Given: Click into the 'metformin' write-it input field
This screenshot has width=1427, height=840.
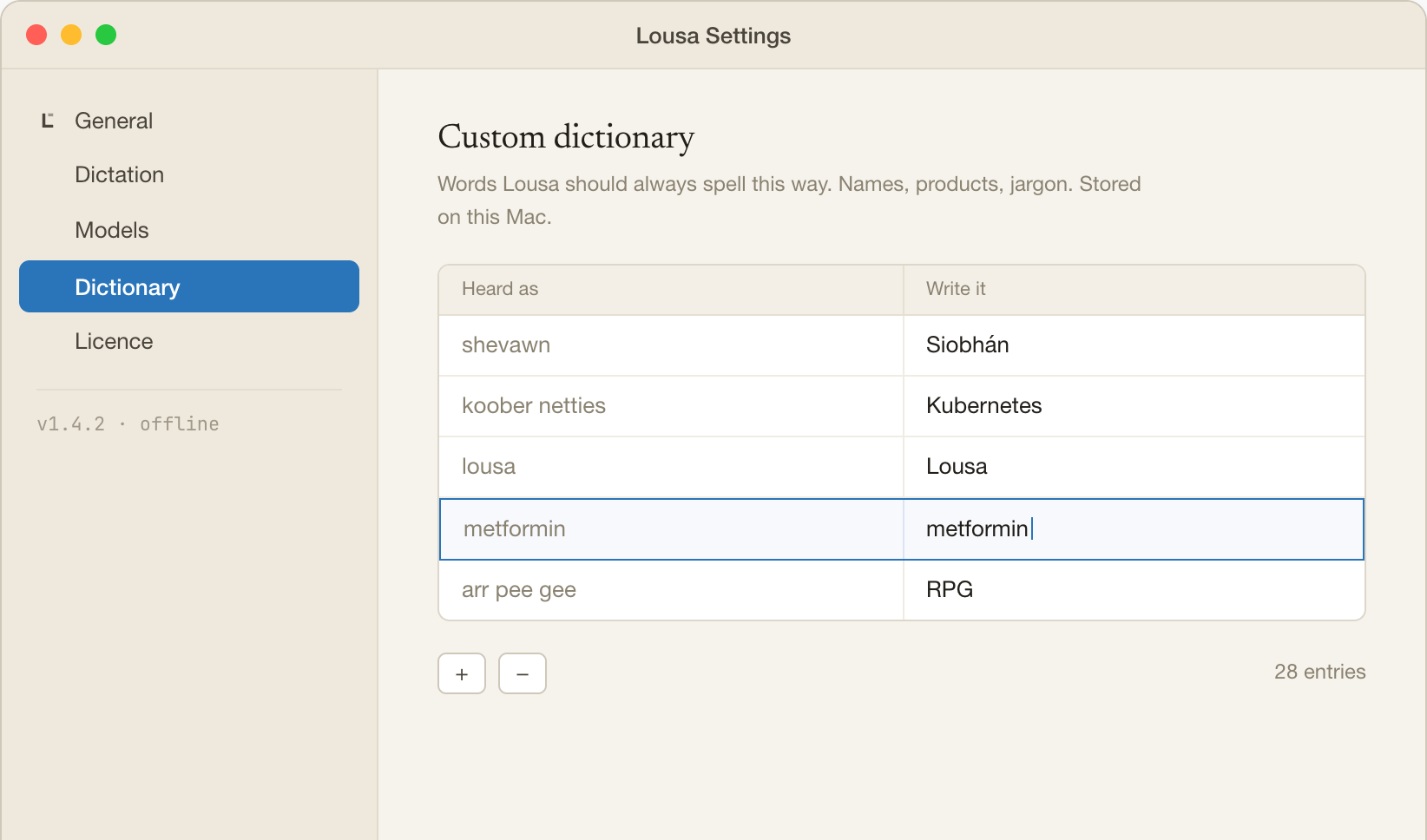Looking at the screenshot, I should pos(1134,529).
